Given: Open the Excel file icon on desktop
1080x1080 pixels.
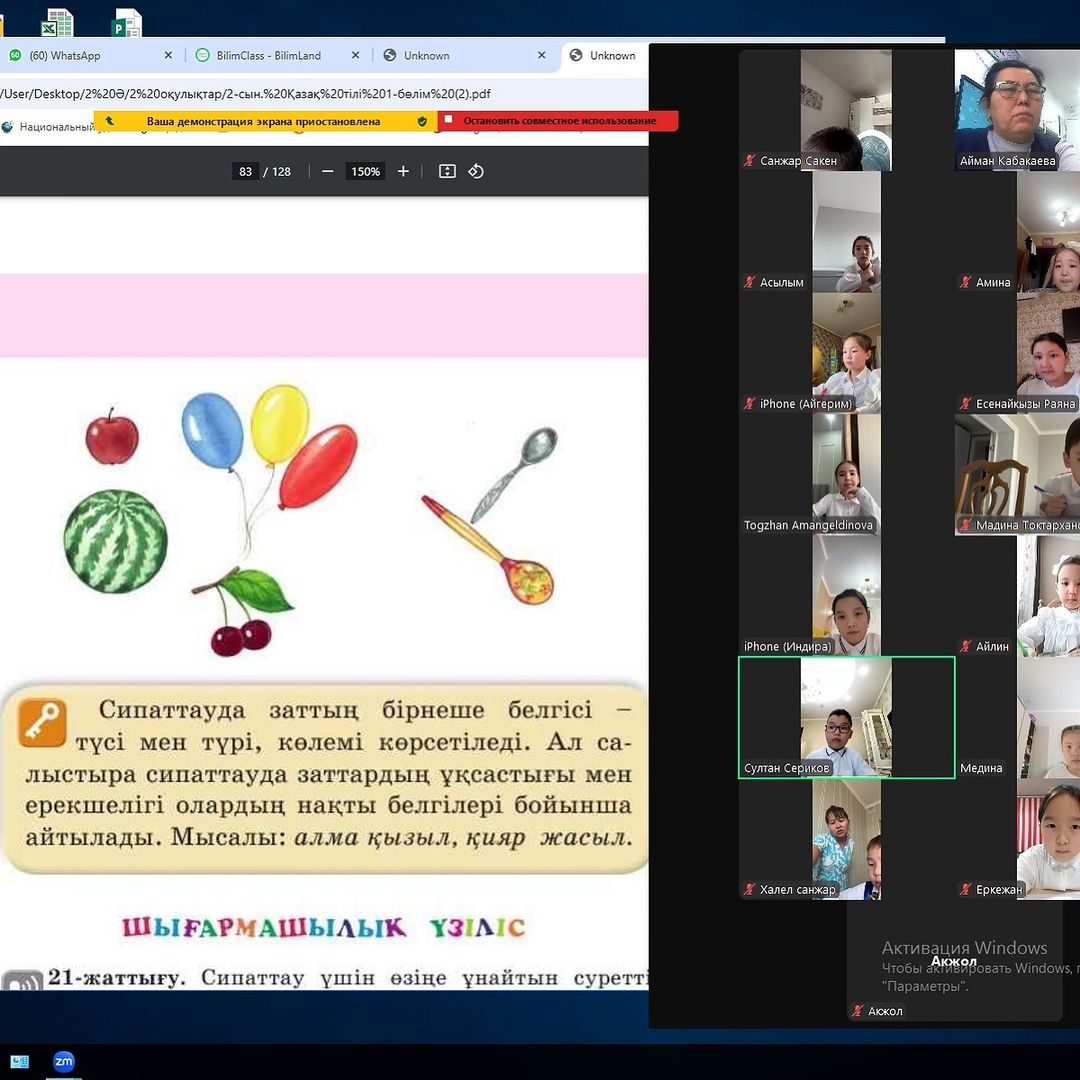Looking at the screenshot, I should click(56, 22).
